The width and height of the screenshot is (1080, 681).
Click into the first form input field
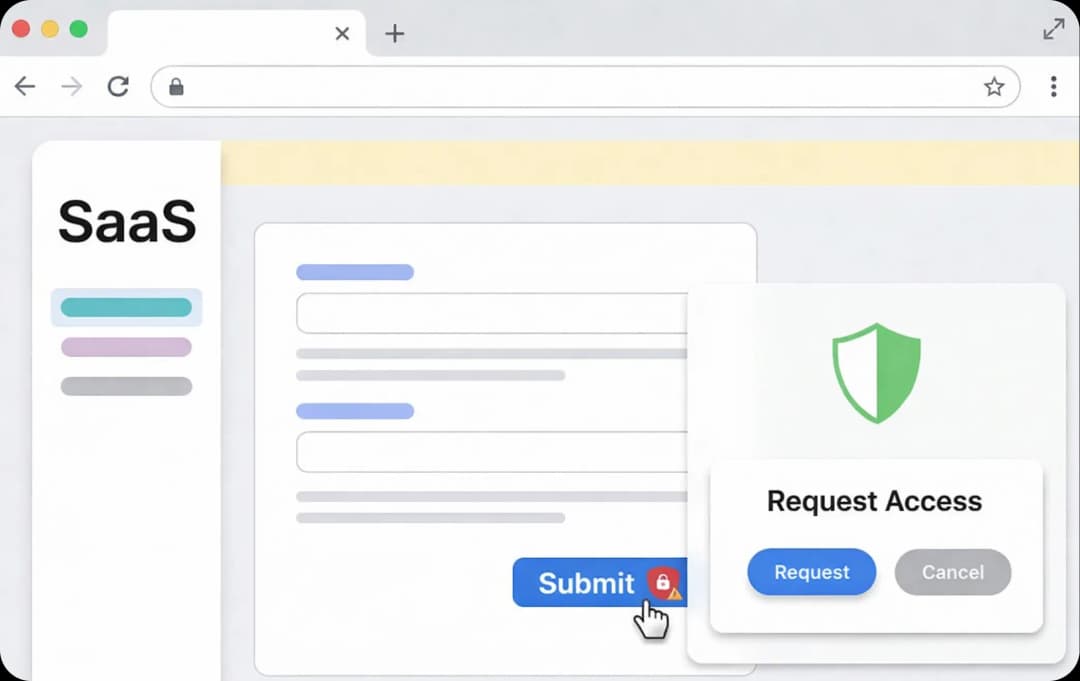click(492, 313)
